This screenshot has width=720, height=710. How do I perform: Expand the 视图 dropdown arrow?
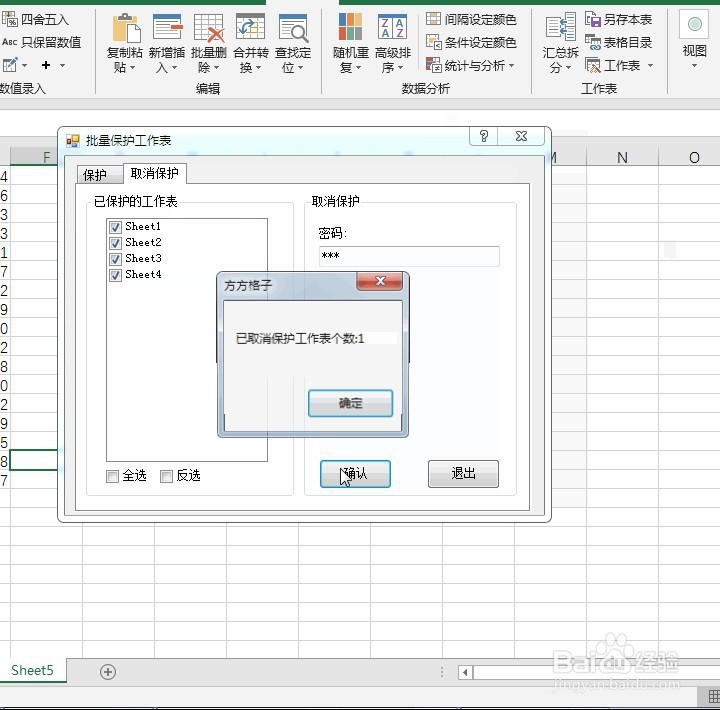[x=694, y=66]
